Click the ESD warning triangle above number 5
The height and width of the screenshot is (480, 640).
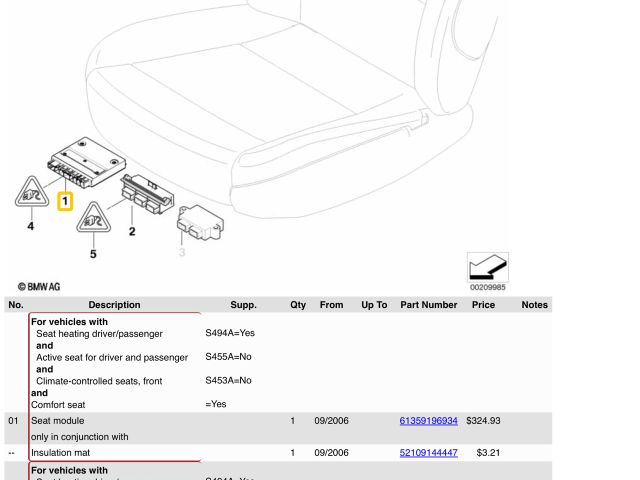click(x=93, y=218)
